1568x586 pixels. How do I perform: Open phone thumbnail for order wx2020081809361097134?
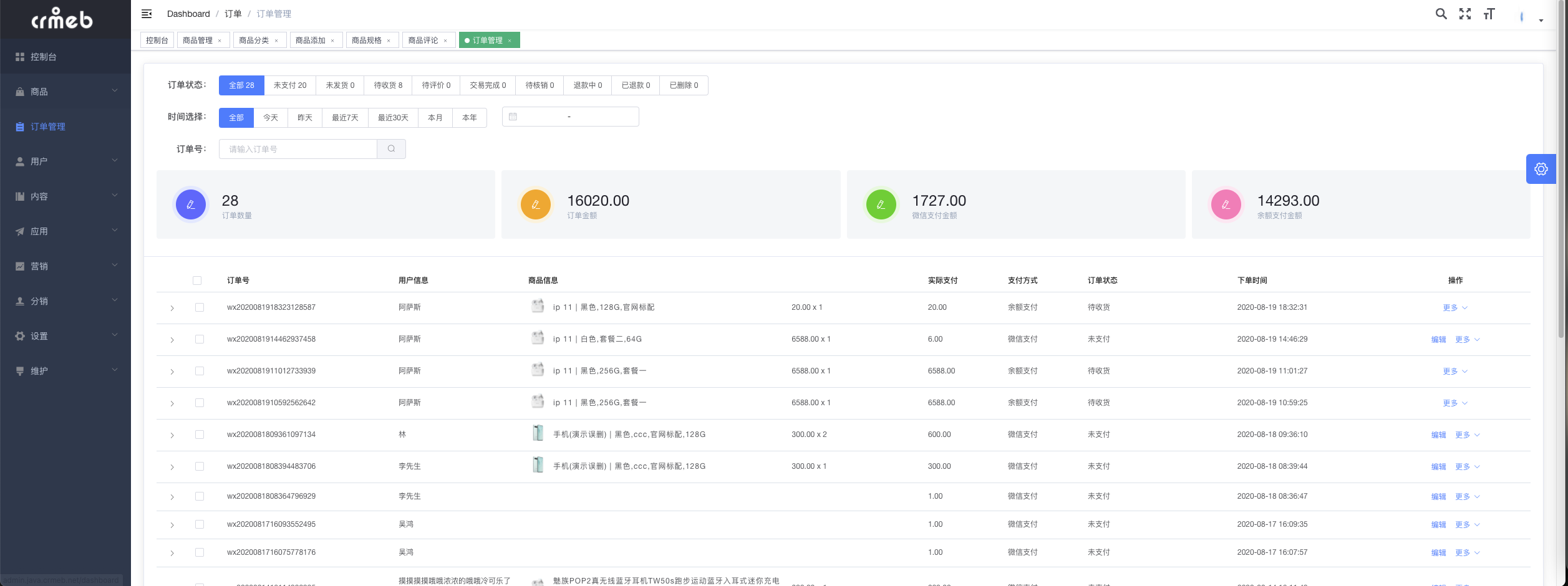(x=538, y=433)
